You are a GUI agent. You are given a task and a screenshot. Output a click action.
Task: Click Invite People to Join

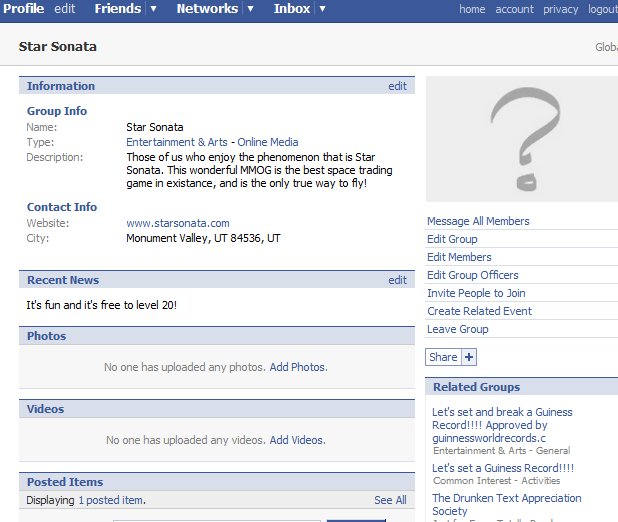tap(476, 293)
